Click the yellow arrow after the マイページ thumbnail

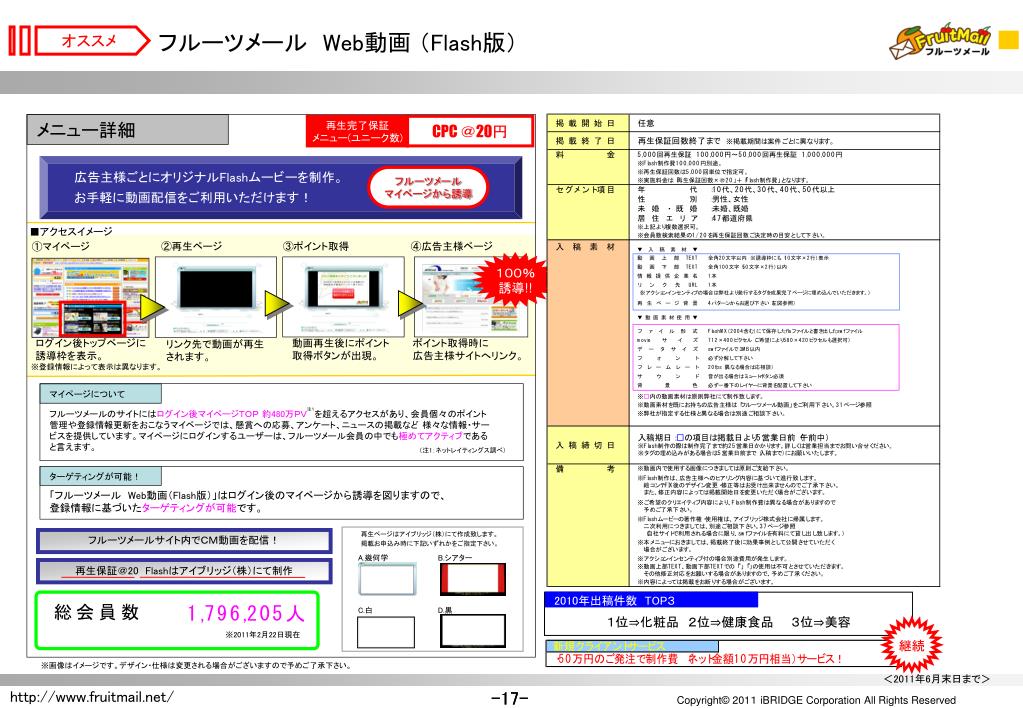tap(153, 306)
